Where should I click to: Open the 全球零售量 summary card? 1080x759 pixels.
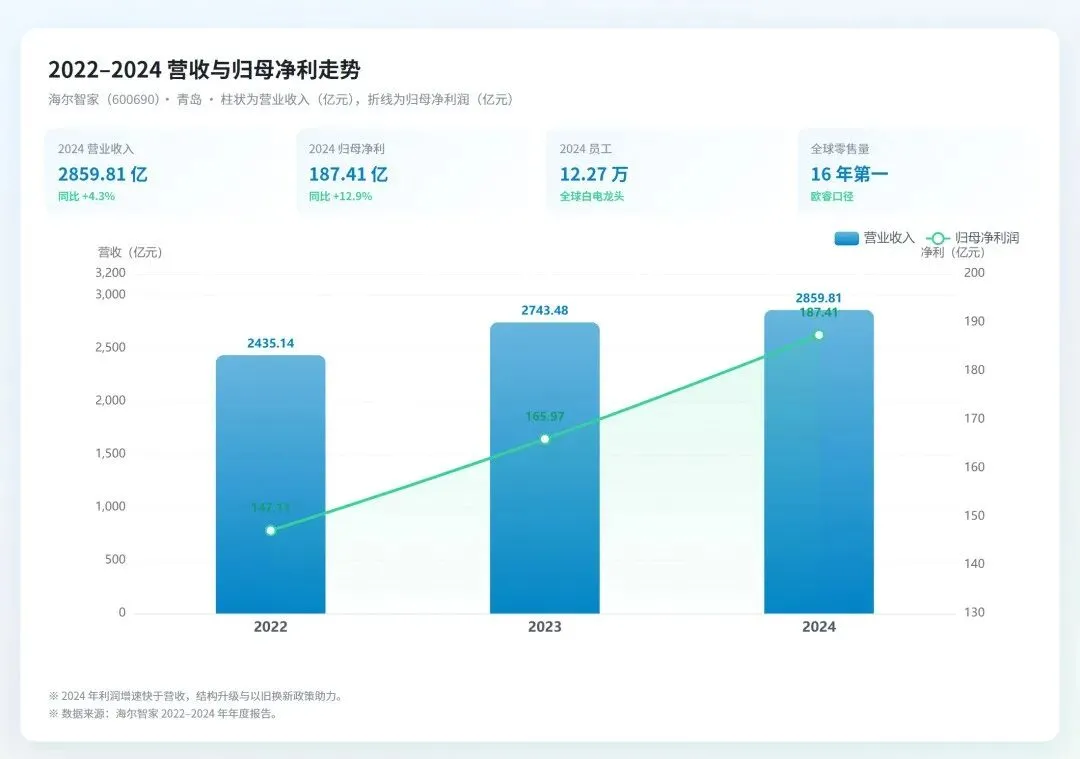point(917,172)
